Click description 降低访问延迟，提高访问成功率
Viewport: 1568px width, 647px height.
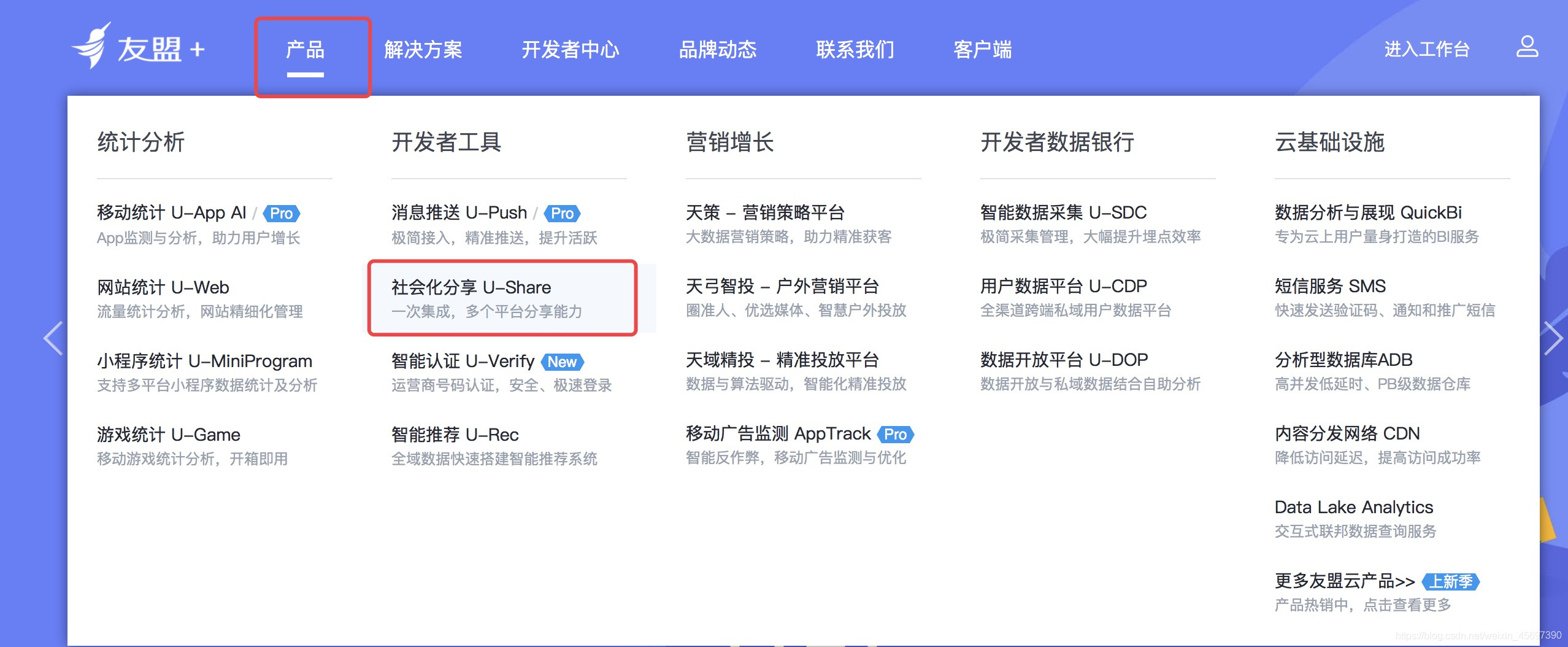pyautogui.click(x=1378, y=457)
